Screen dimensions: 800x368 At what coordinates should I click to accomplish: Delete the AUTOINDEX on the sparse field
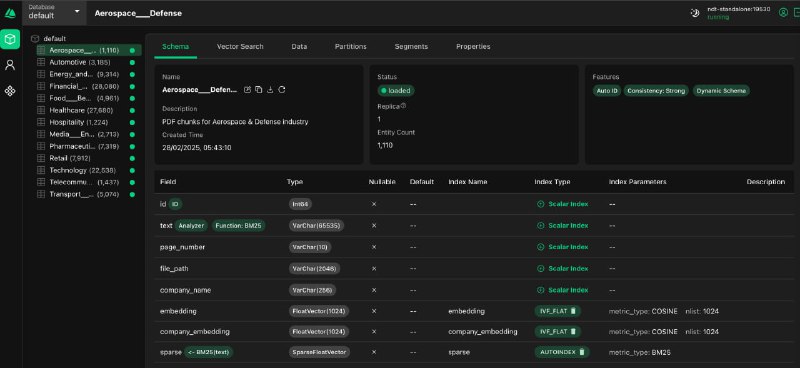coord(581,352)
